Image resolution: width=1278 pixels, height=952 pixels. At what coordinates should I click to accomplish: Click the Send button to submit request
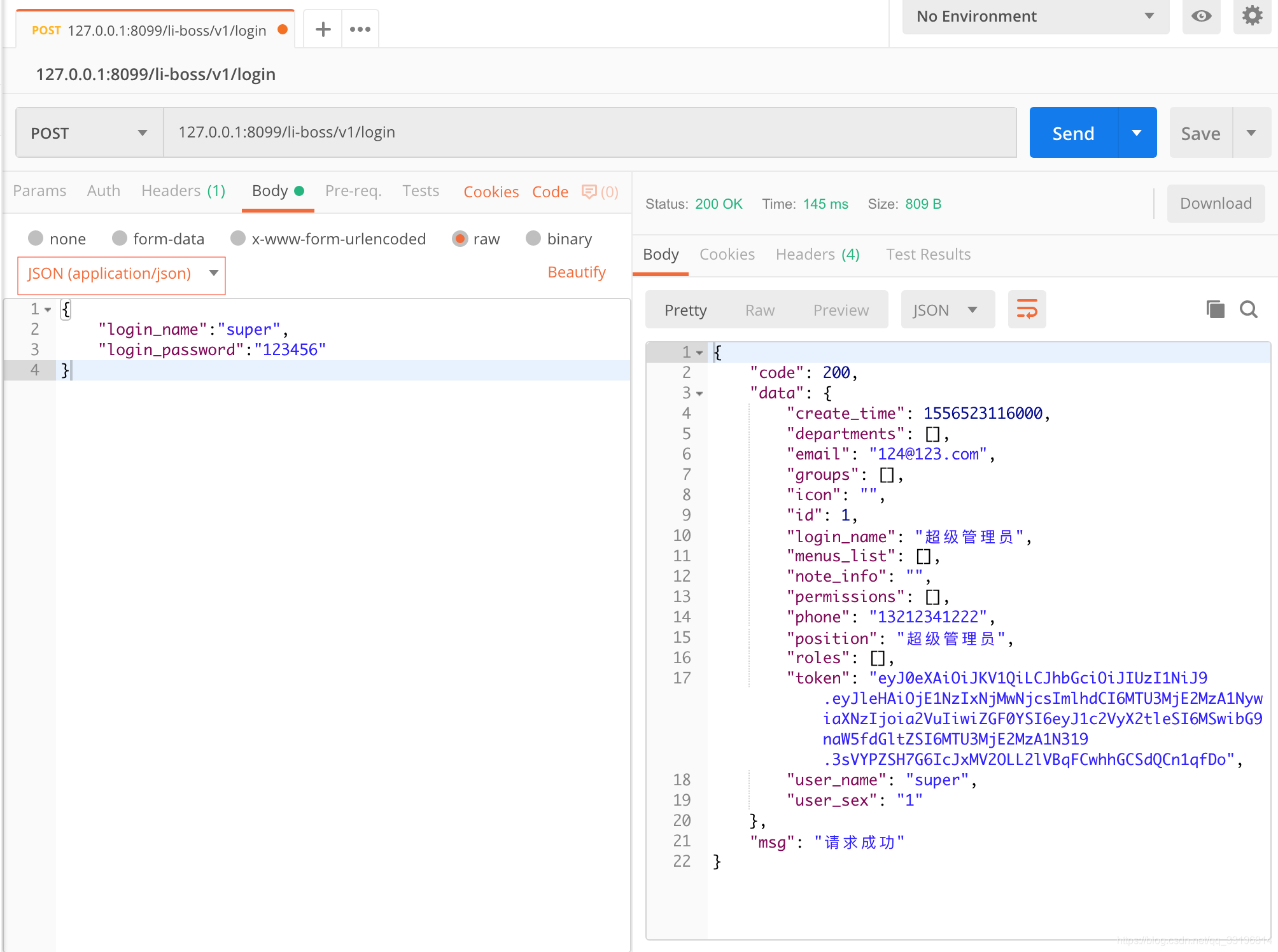tap(1075, 132)
